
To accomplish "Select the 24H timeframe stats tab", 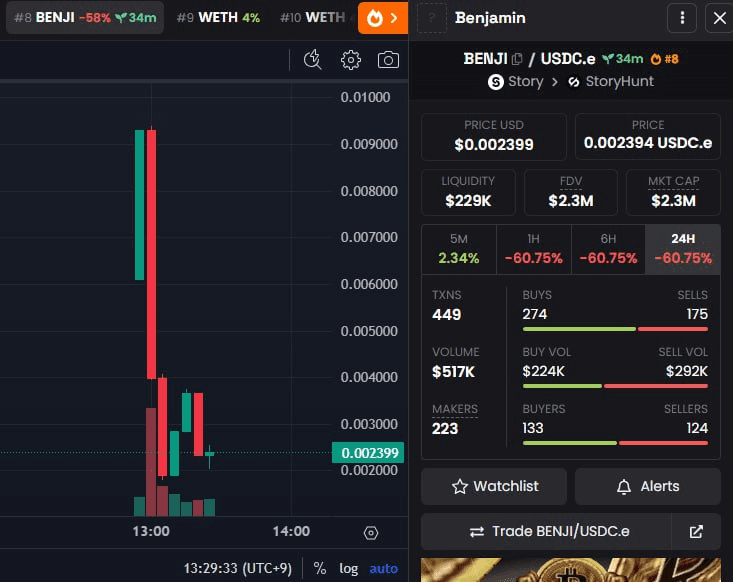I will pyautogui.click(x=683, y=249).
